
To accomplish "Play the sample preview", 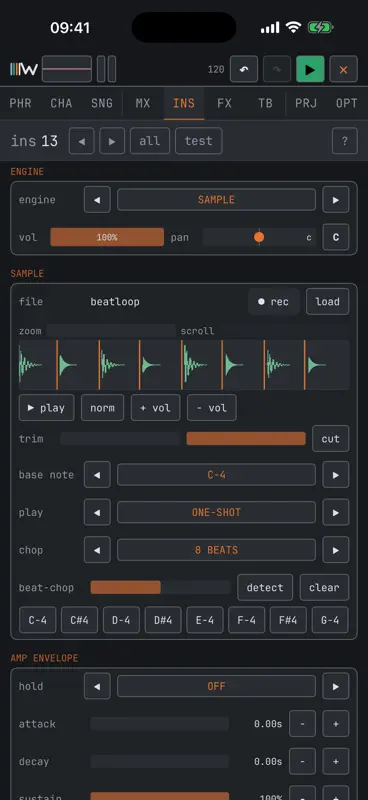I will pyautogui.click(x=46, y=408).
